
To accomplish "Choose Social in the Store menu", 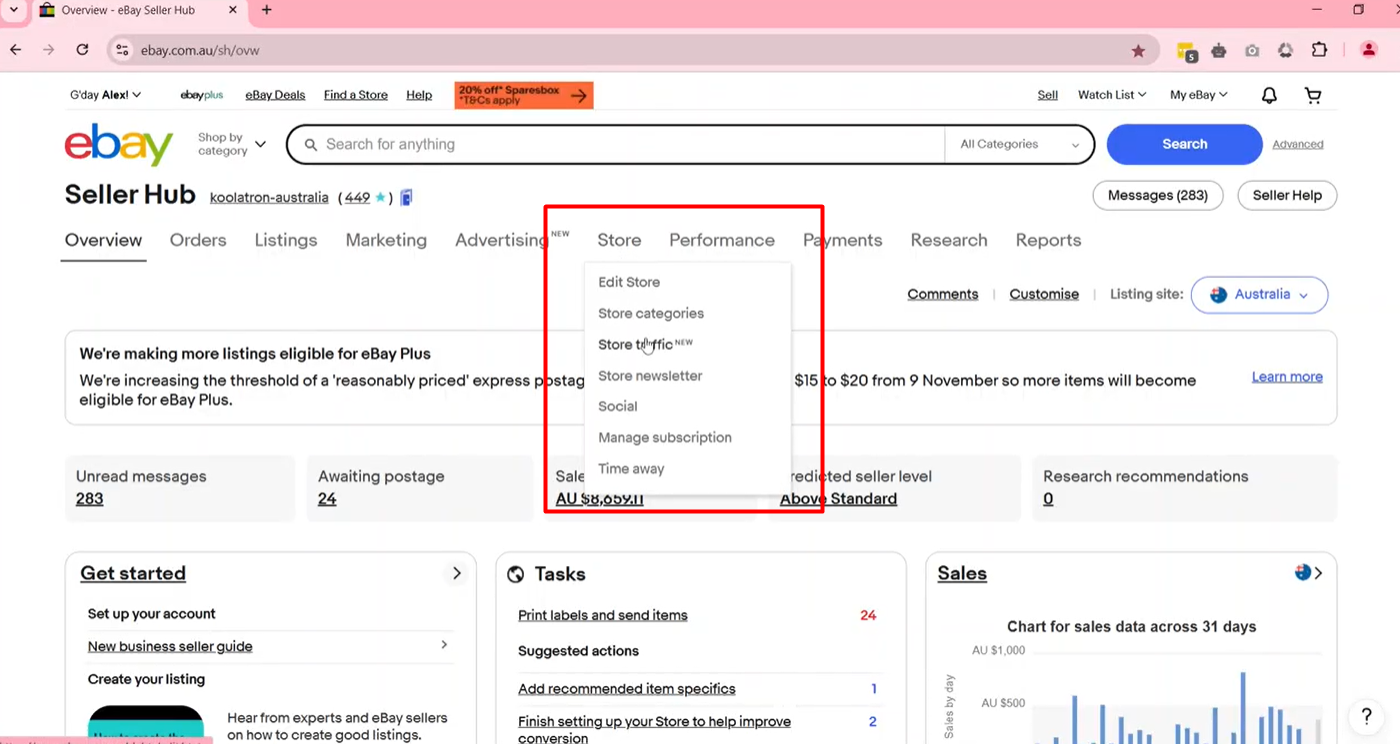I will click(x=618, y=406).
